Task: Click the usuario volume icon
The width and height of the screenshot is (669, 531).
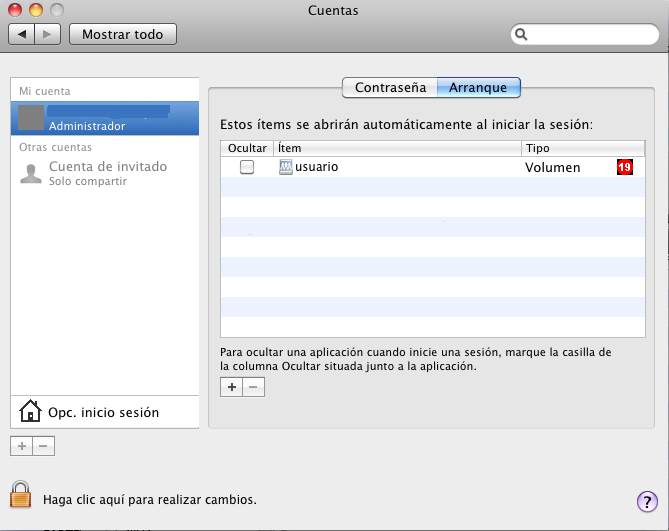Action: tap(285, 167)
